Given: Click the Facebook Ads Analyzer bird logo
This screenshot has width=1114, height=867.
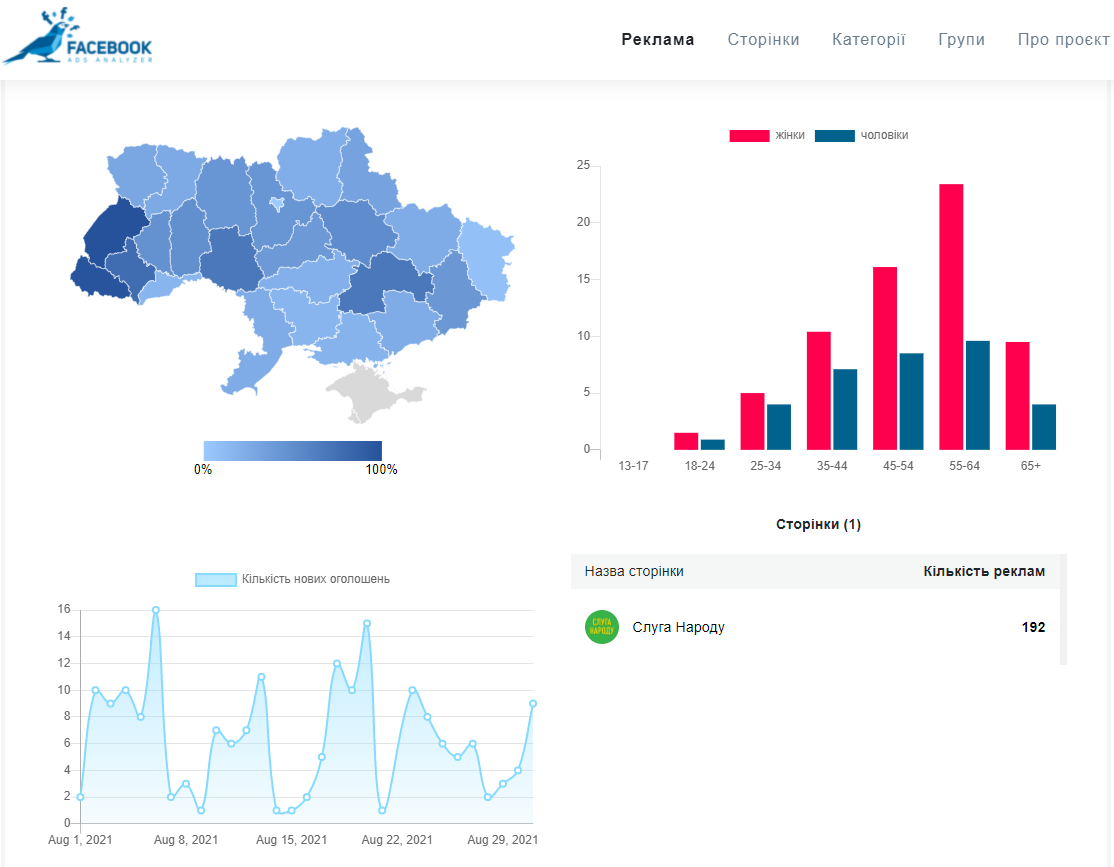Looking at the screenshot, I should (x=78, y=38).
